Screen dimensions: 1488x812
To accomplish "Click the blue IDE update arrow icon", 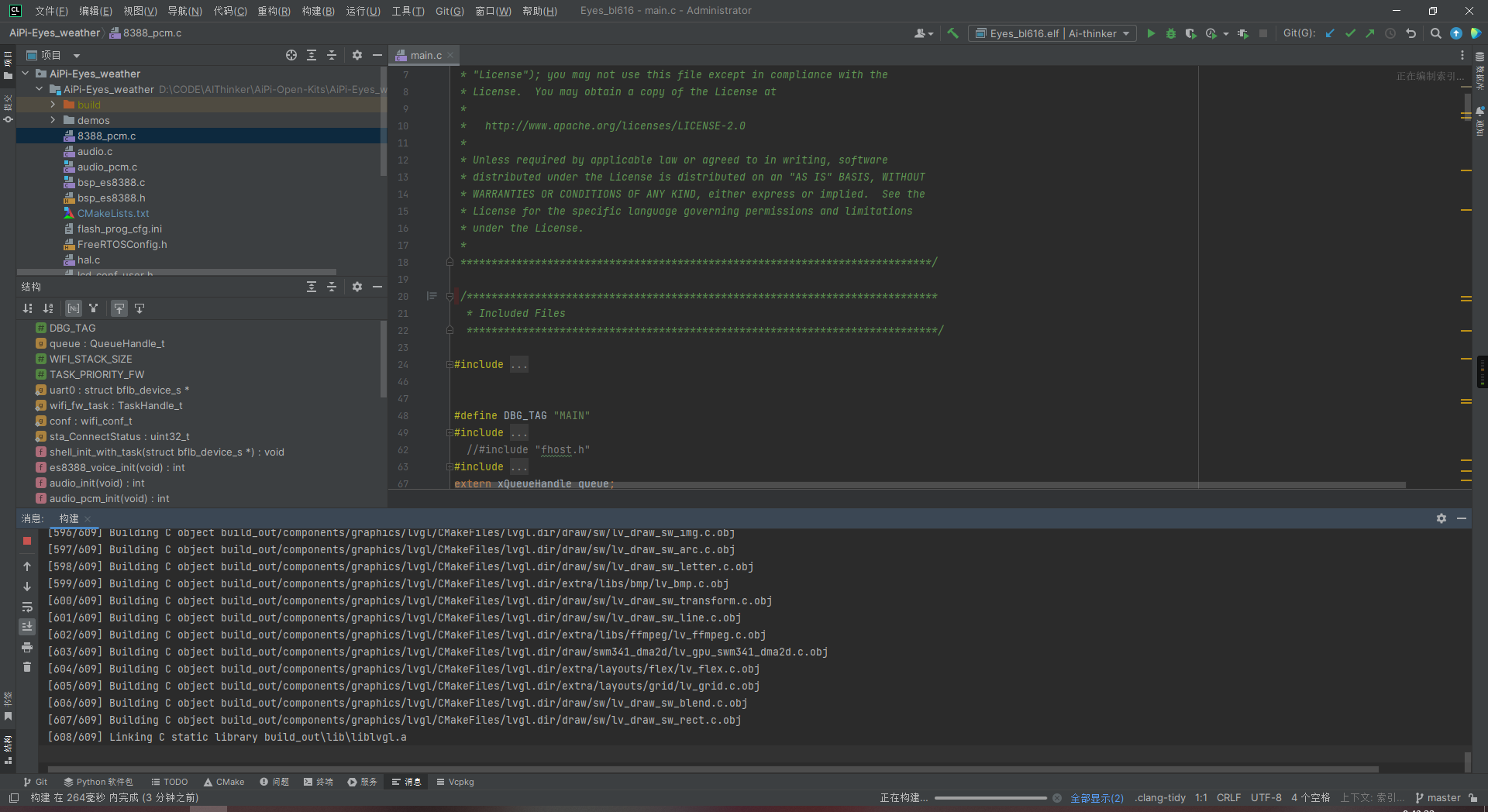I will 1456,33.
